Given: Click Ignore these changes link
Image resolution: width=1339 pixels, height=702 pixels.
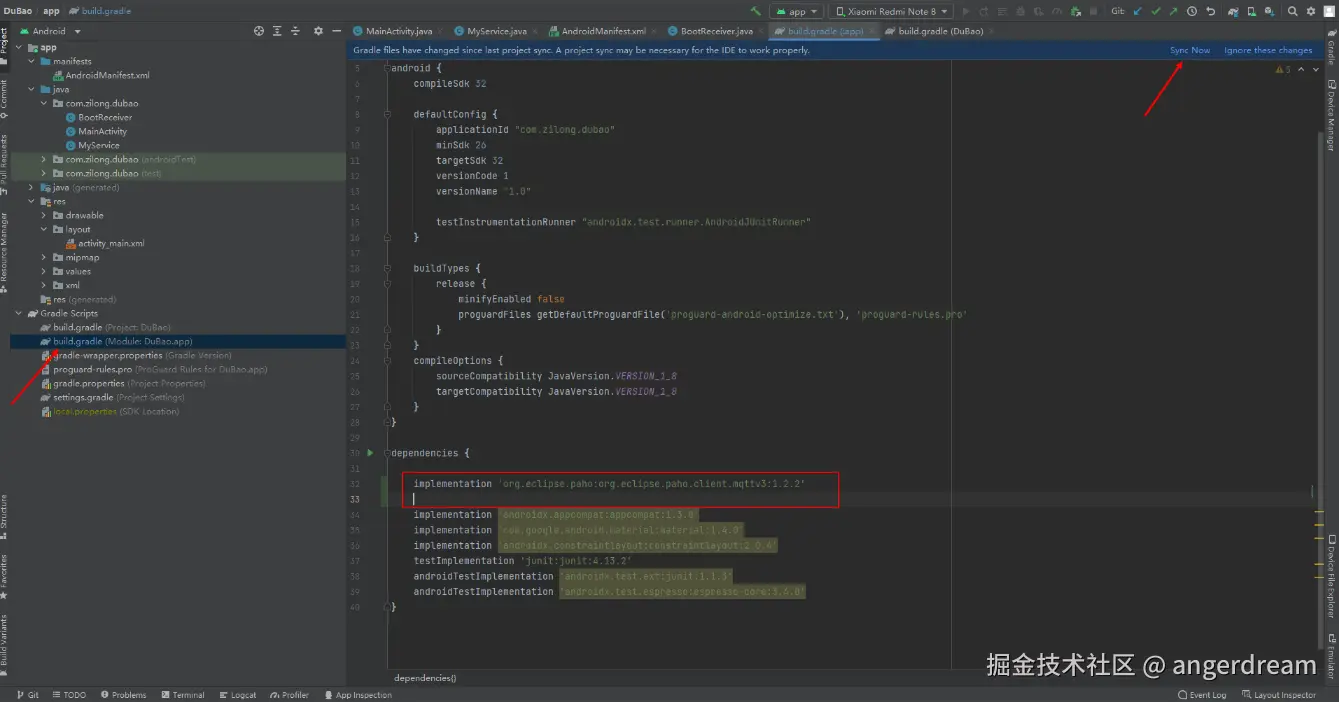Looking at the screenshot, I should coord(1267,50).
